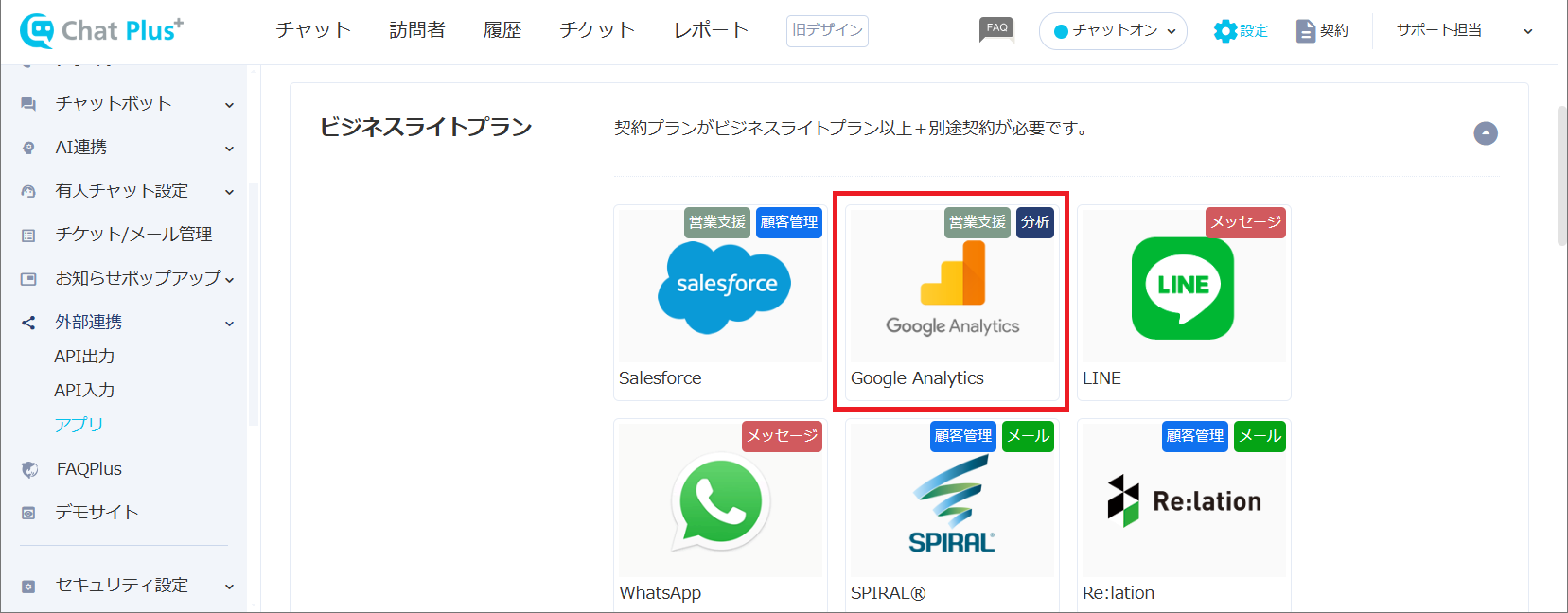Click the Chat Plus logo
Image resolution: width=1568 pixels, height=613 pixels.
pyautogui.click(x=101, y=30)
